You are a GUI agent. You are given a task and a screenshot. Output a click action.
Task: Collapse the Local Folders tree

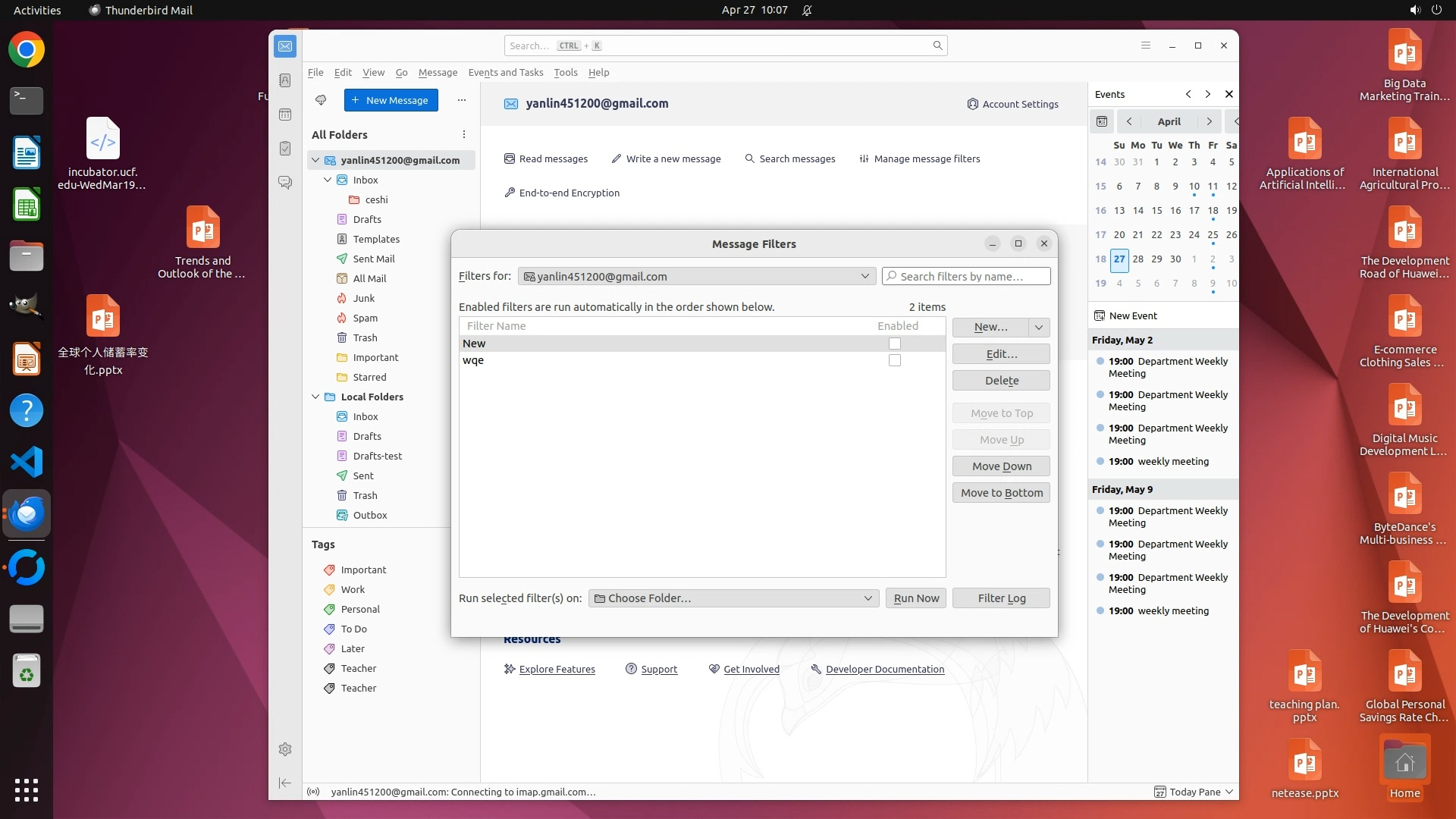click(x=316, y=397)
